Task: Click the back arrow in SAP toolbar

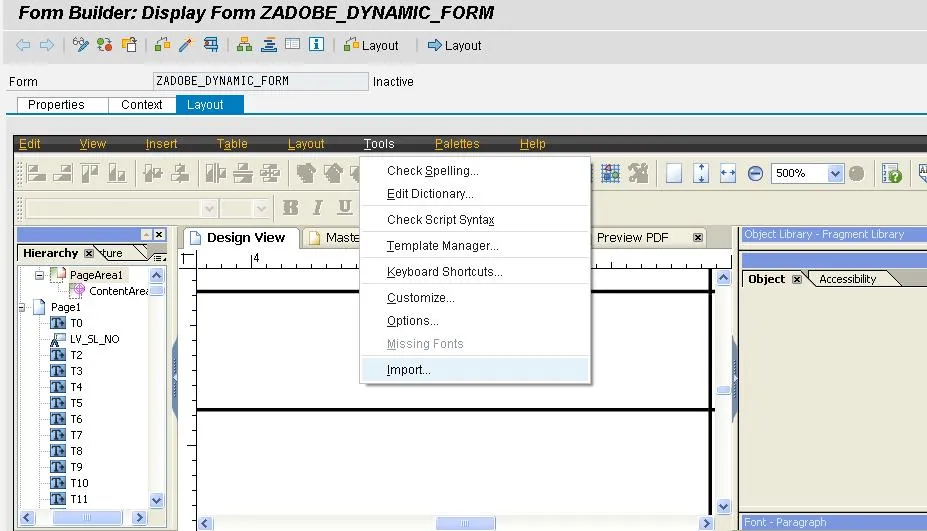Action: tap(23, 45)
